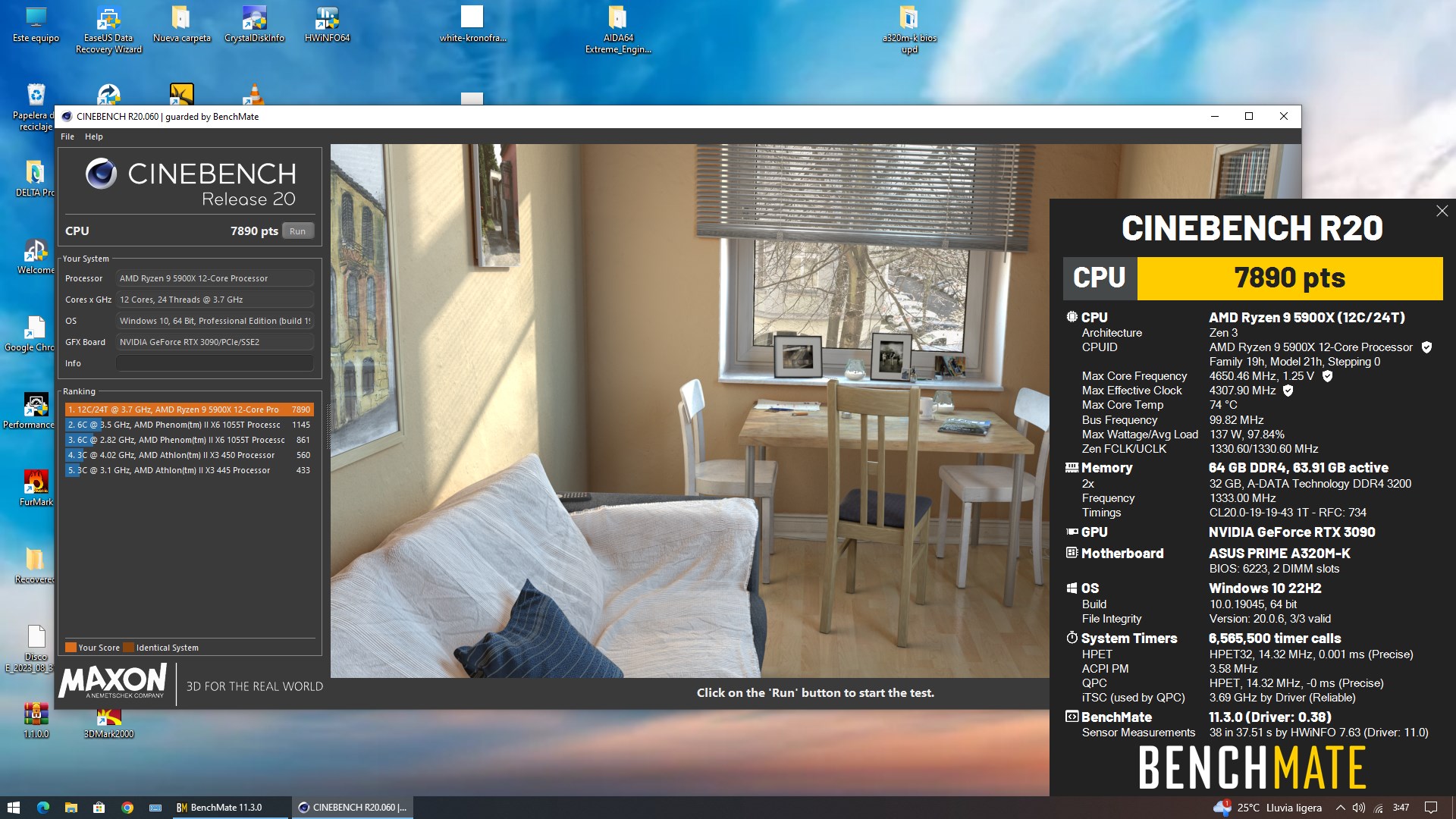The width and height of the screenshot is (1456, 819).
Task: Open weather widget 25°C Lluvia ligera
Action: [x=1267, y=808]
